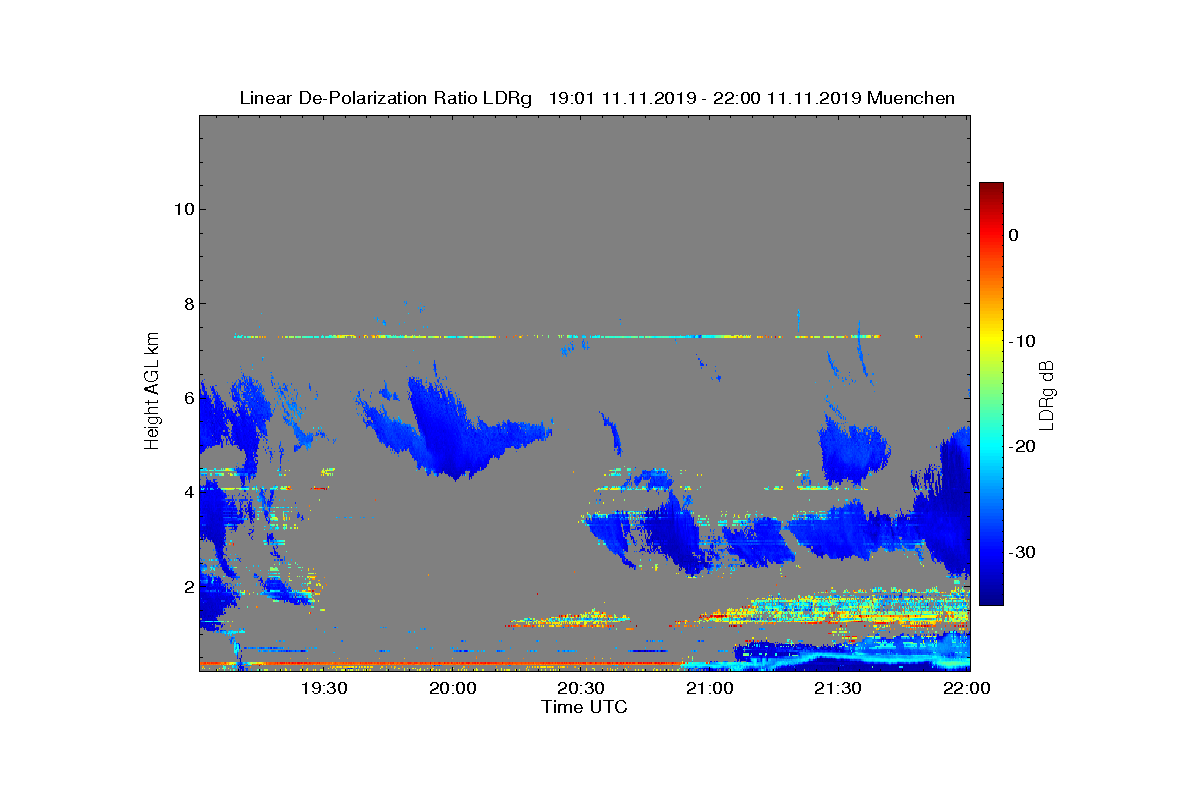Viewport: 1200px width, 800px height.
Task: Click the yellow -10 dB colorbar region
Action: pos(991,341)
